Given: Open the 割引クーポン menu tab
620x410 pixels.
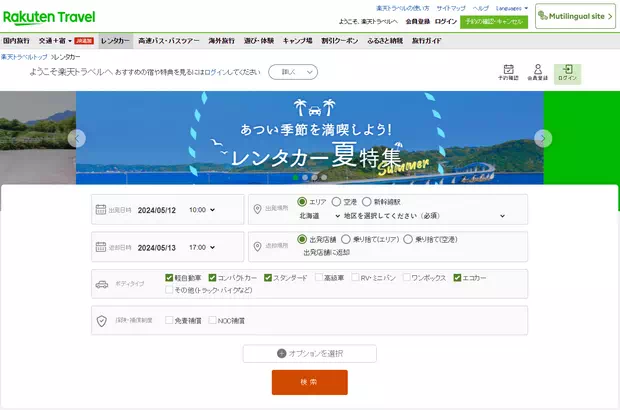Looking at the screenshot, I should pos(340,41).
